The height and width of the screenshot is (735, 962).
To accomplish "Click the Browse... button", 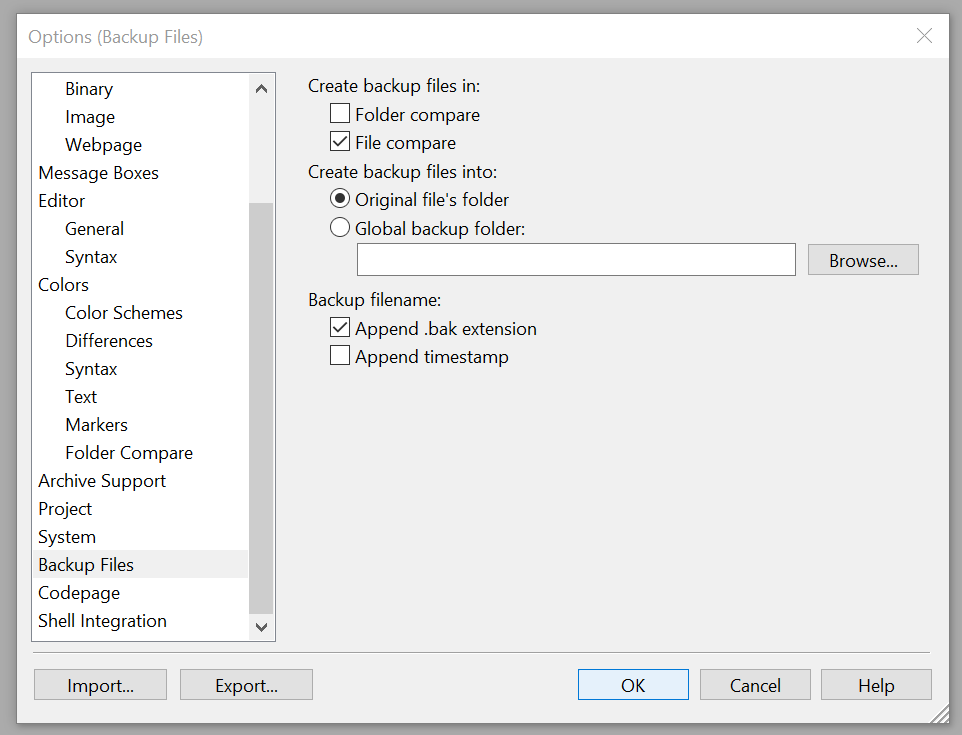I will (863, 260).
